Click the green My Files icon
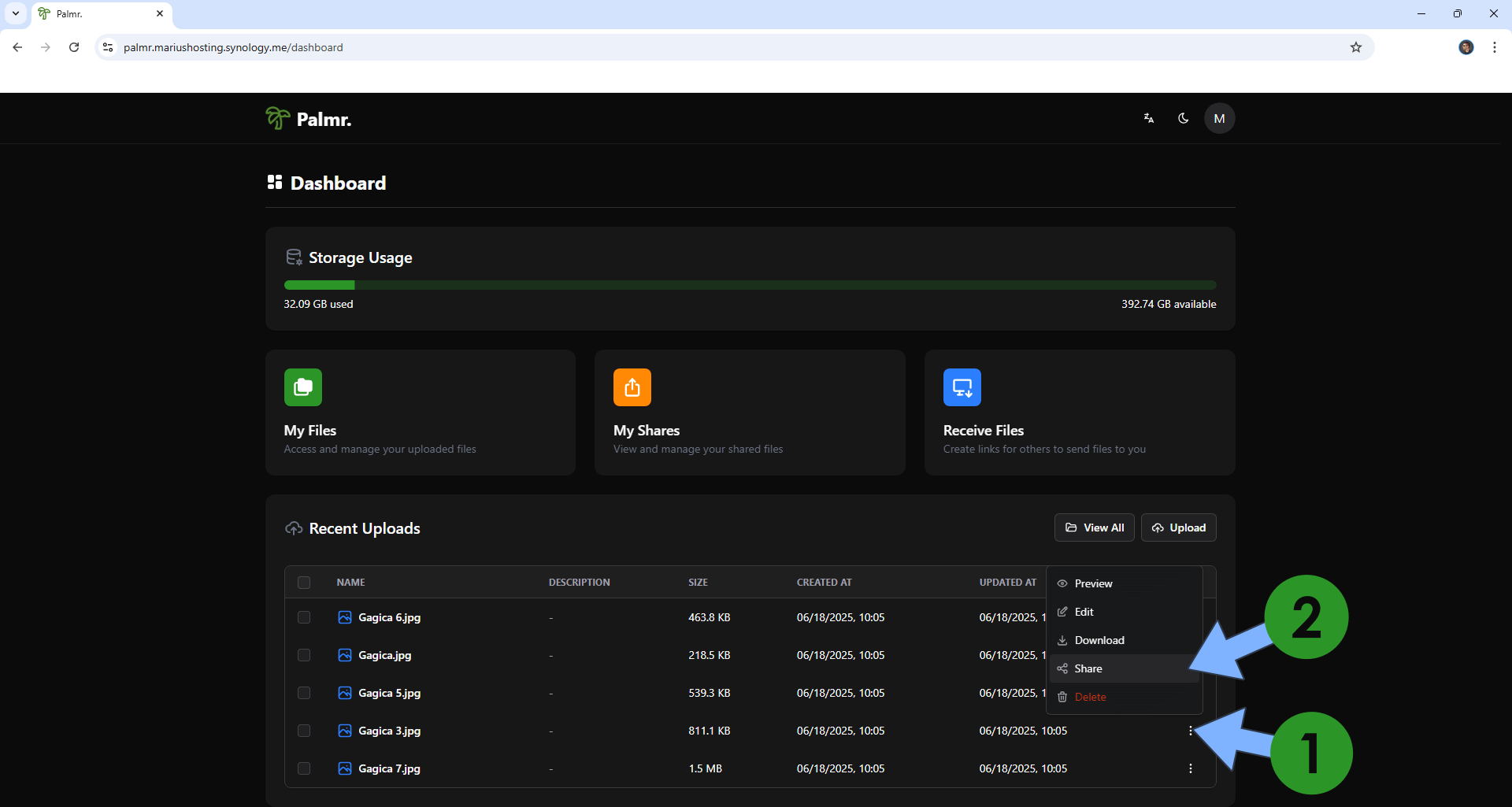This screenshot has width=1512, height=807. [x=303, y=387]
